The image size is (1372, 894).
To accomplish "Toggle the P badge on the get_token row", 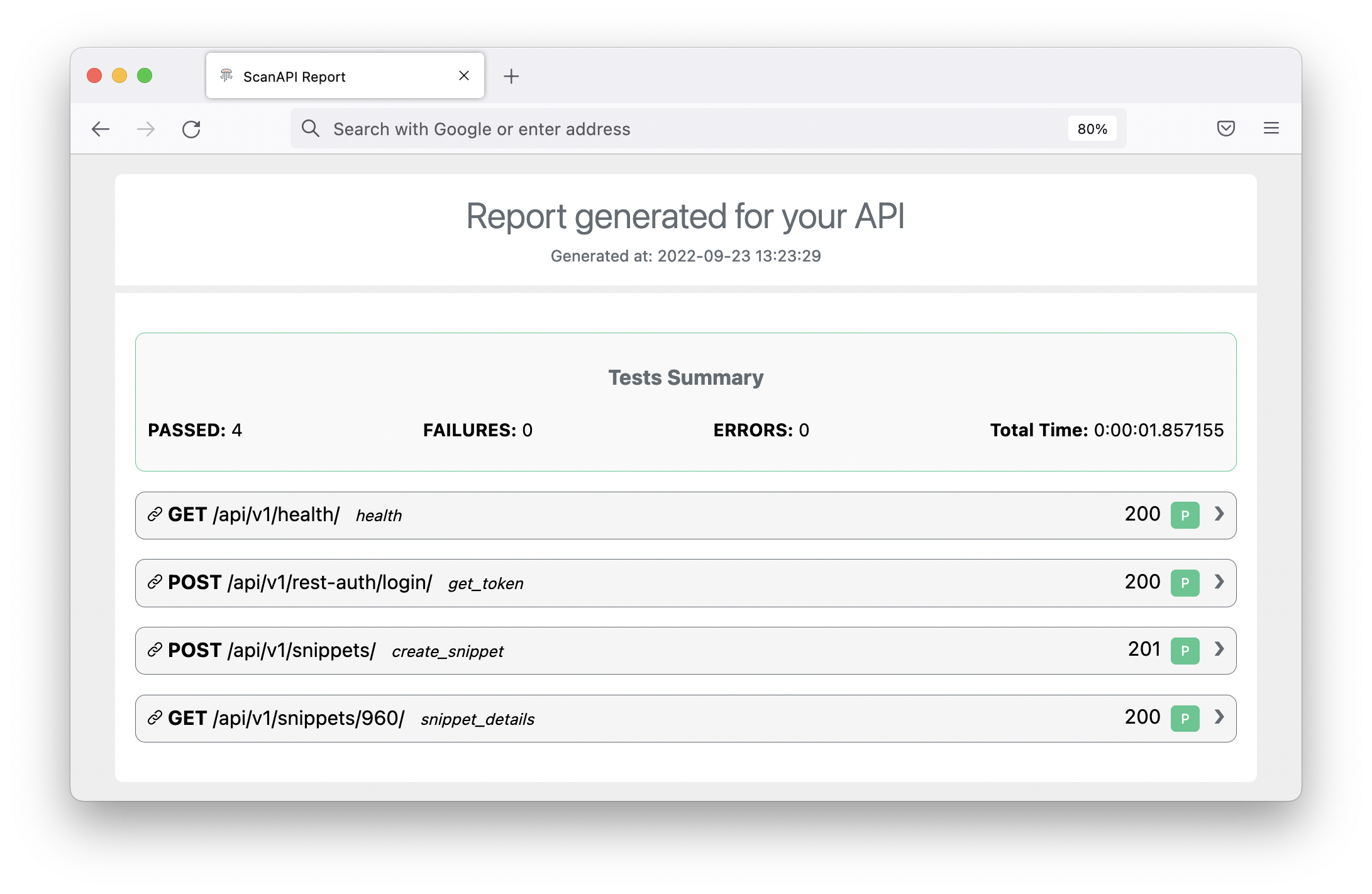I will pyautogui.click(x=1185, y=583).
